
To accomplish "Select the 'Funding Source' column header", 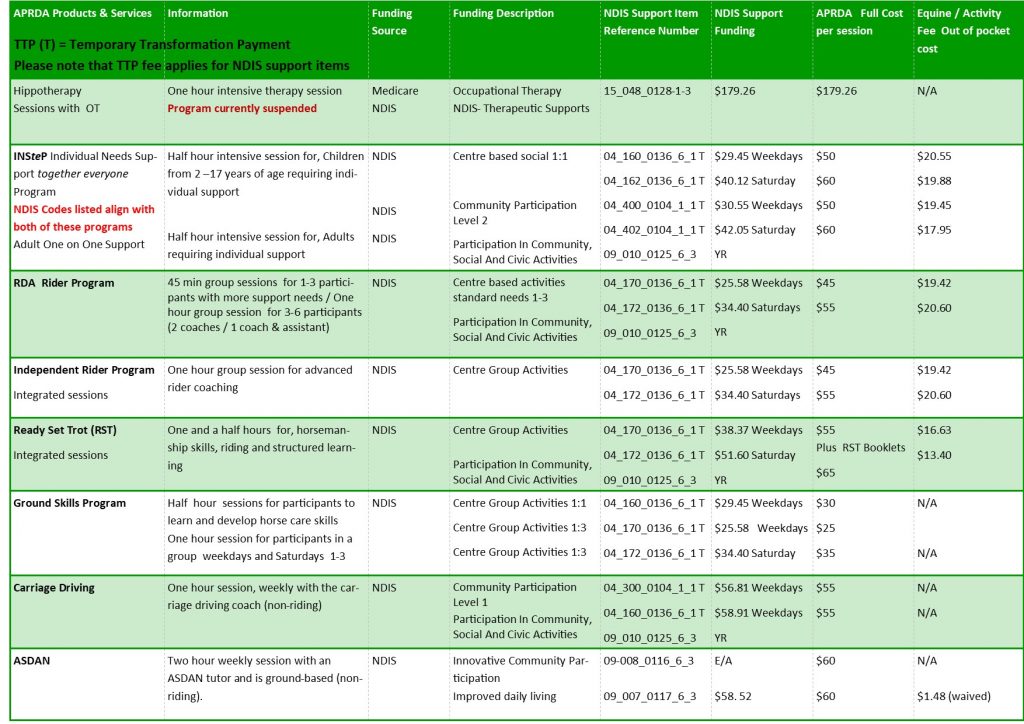I will (x=392, y=22).
